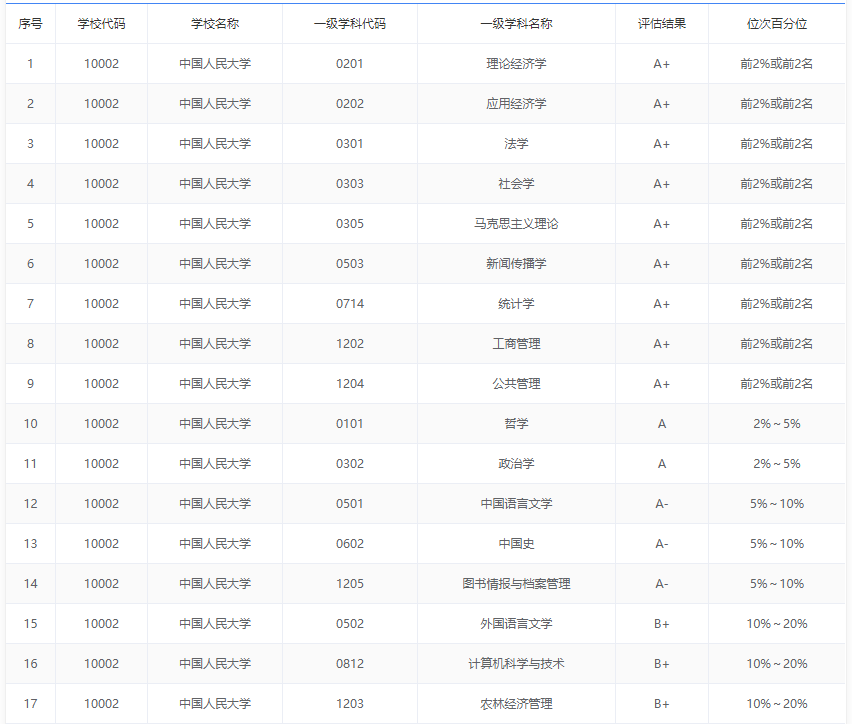Select the 应用经济学 cell

pos(516,104)
